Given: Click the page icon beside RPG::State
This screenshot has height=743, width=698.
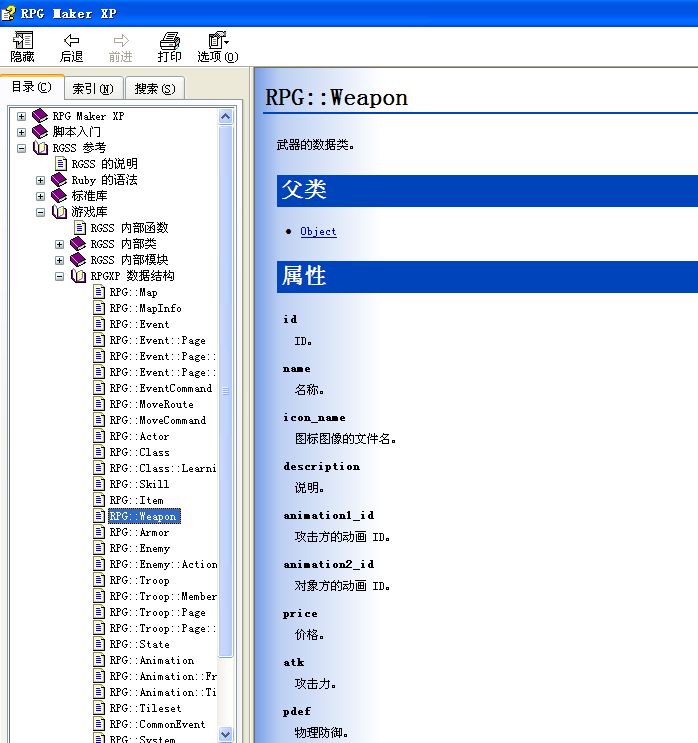Looking at the screenshot, I should 99,643.
